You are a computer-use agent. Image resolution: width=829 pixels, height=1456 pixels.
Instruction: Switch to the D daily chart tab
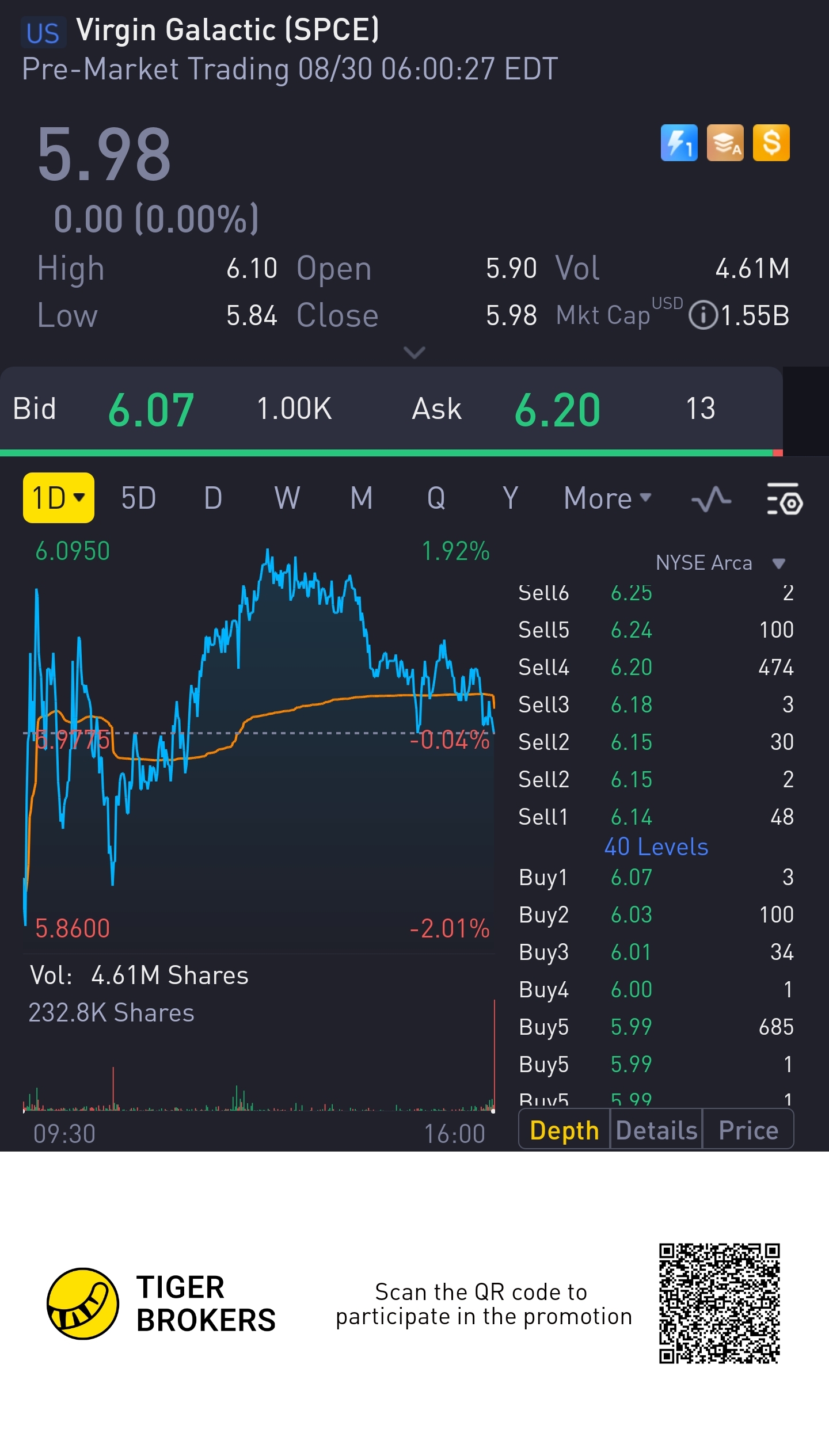click(213, 498)
